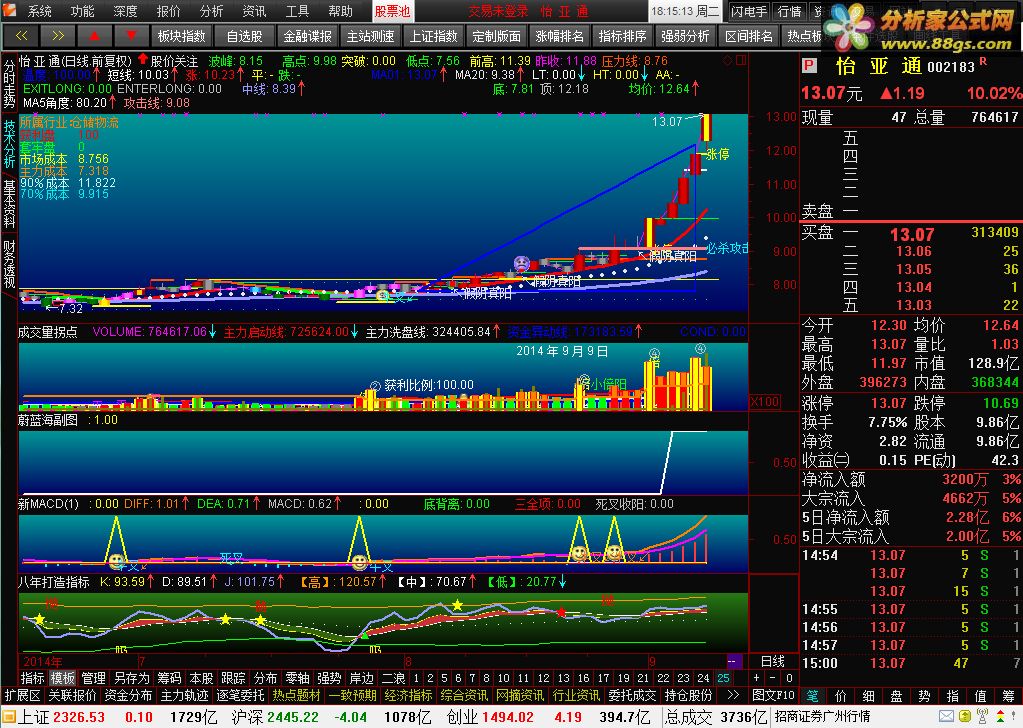Open the 功能 menu
This screenshot has height=728, width=1023.
(x=83, y=11)
